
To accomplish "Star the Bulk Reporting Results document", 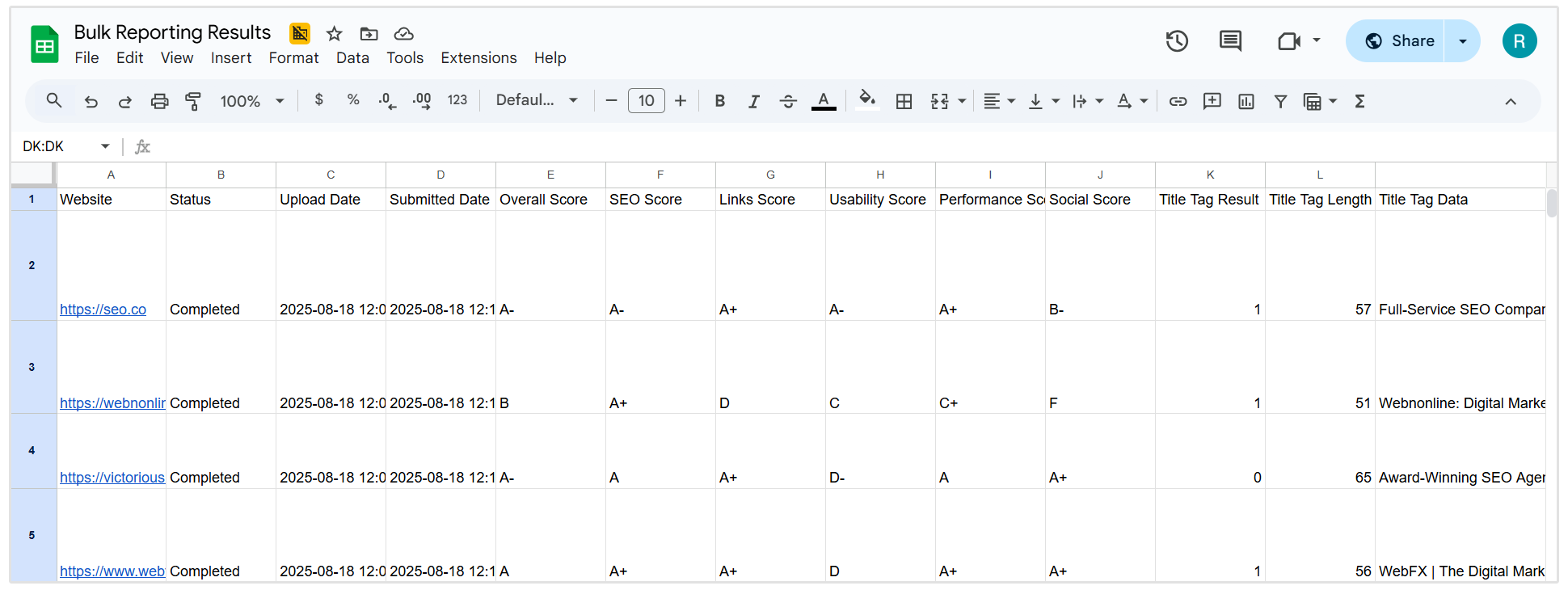I will [x=335, y=33].
